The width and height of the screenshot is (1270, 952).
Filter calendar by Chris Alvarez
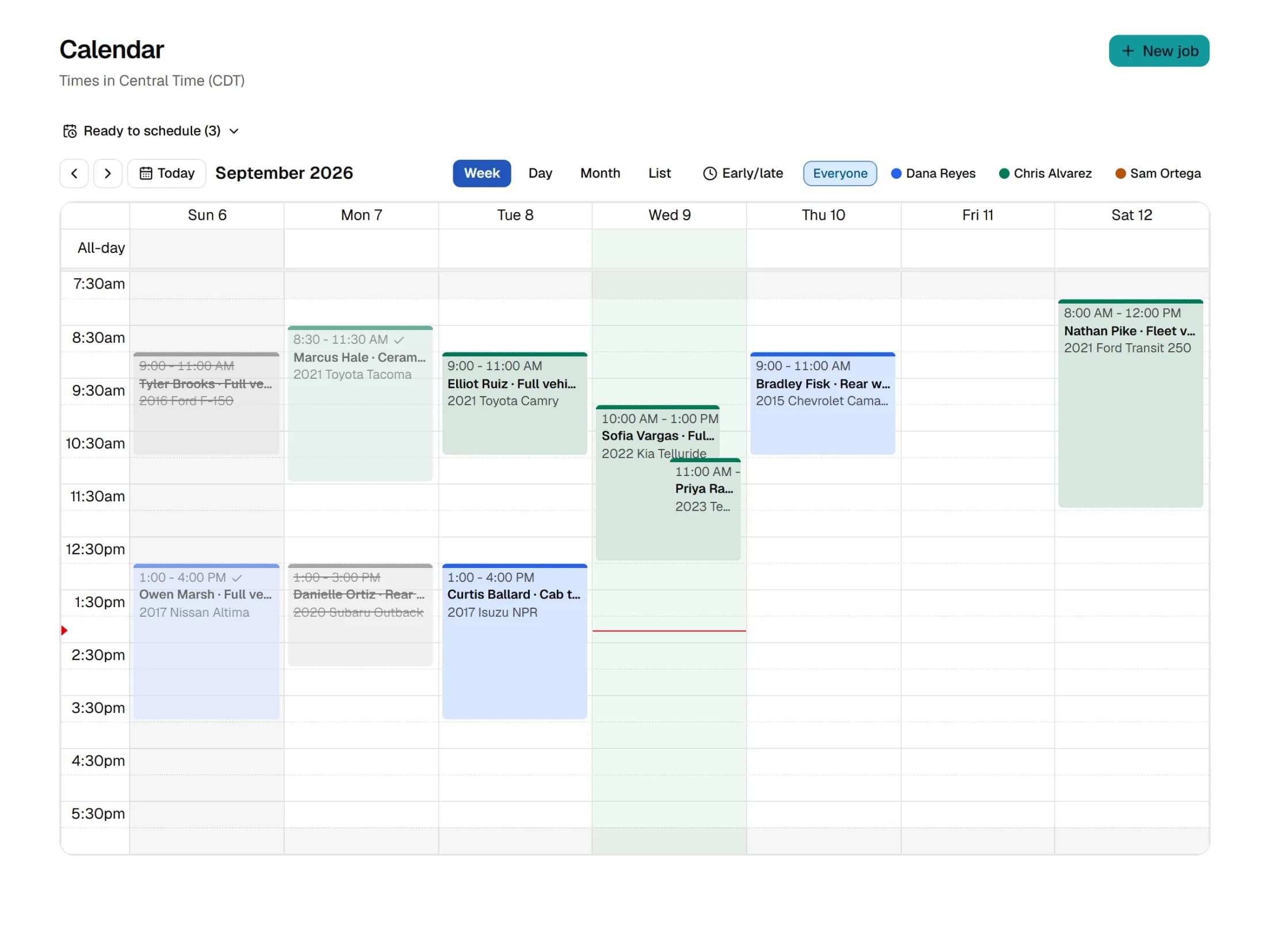(1045, 173)
